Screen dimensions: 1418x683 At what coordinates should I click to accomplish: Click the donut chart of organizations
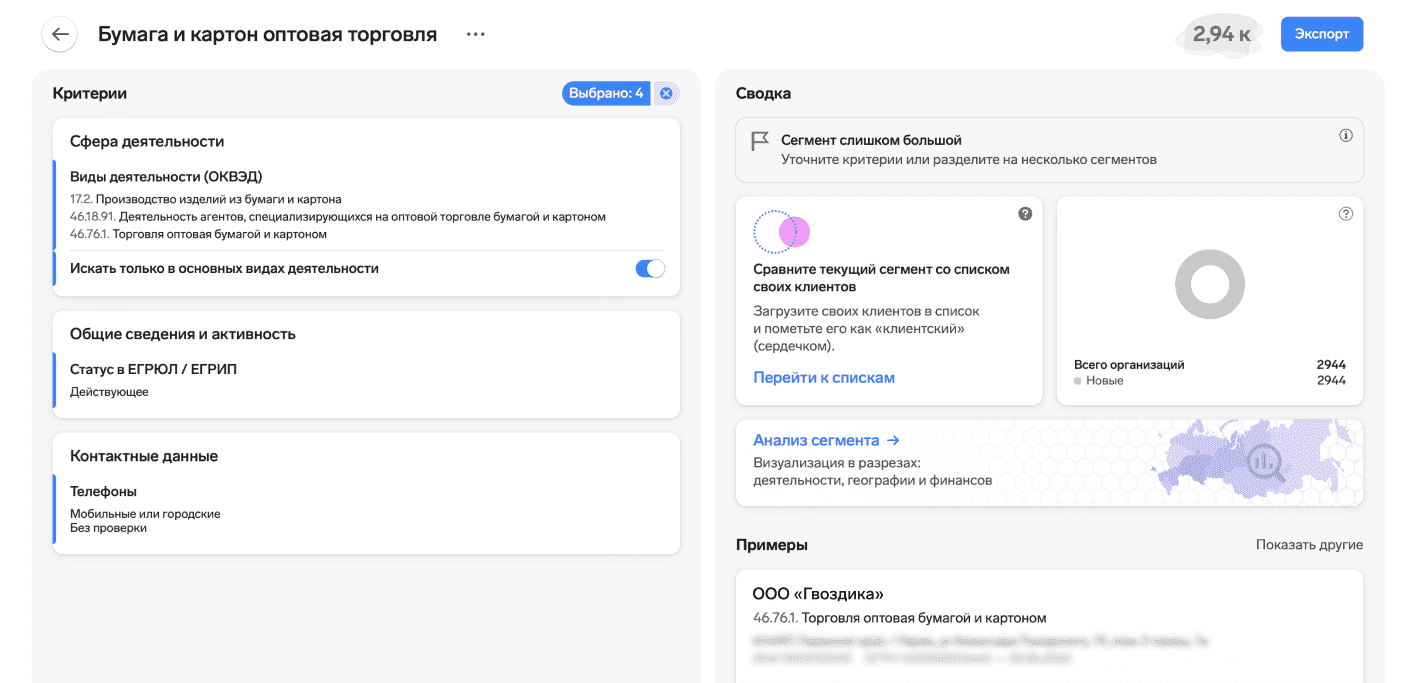pos(1210,284)
